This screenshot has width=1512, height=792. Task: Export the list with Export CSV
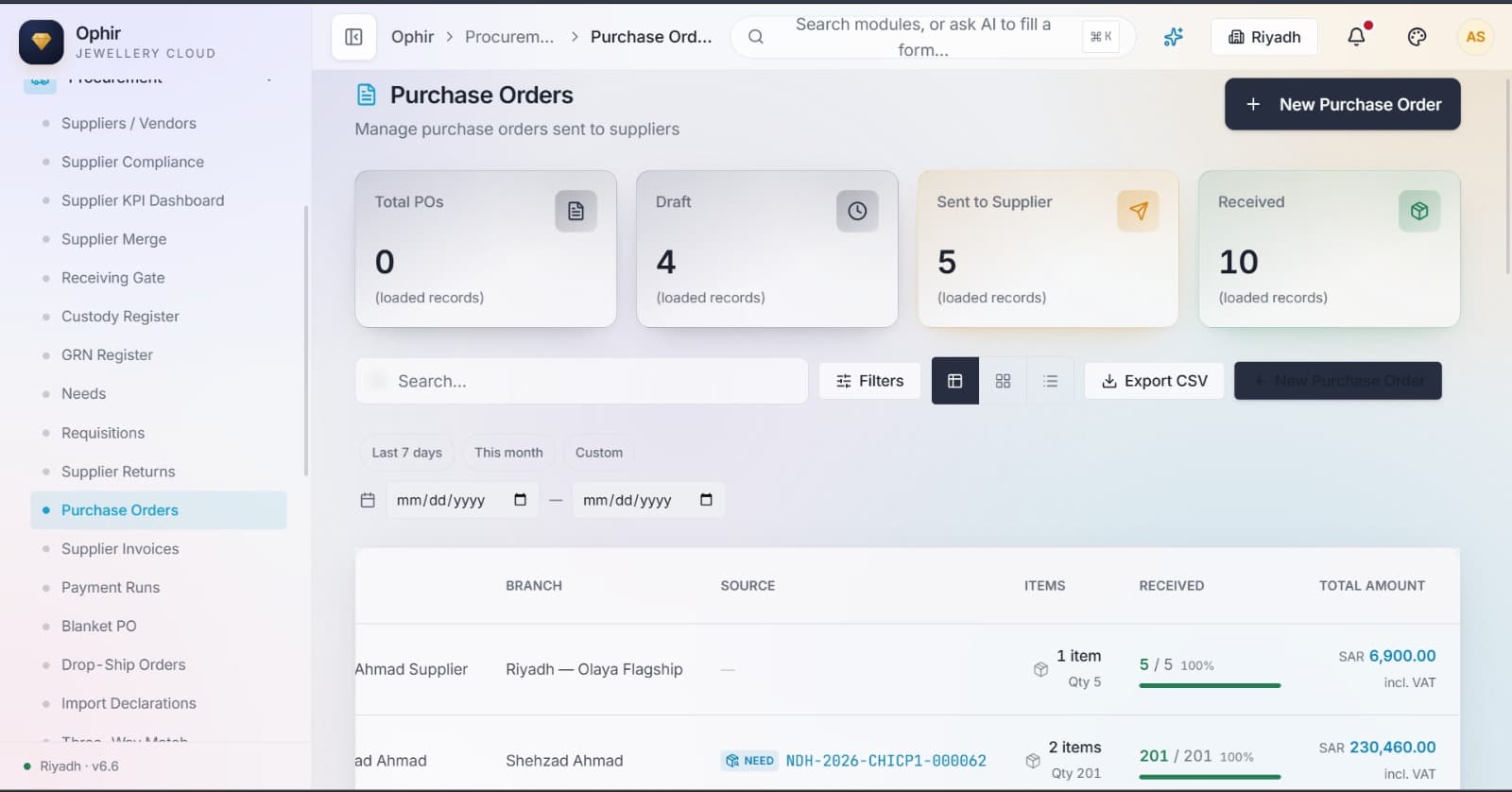point(1154,381)
